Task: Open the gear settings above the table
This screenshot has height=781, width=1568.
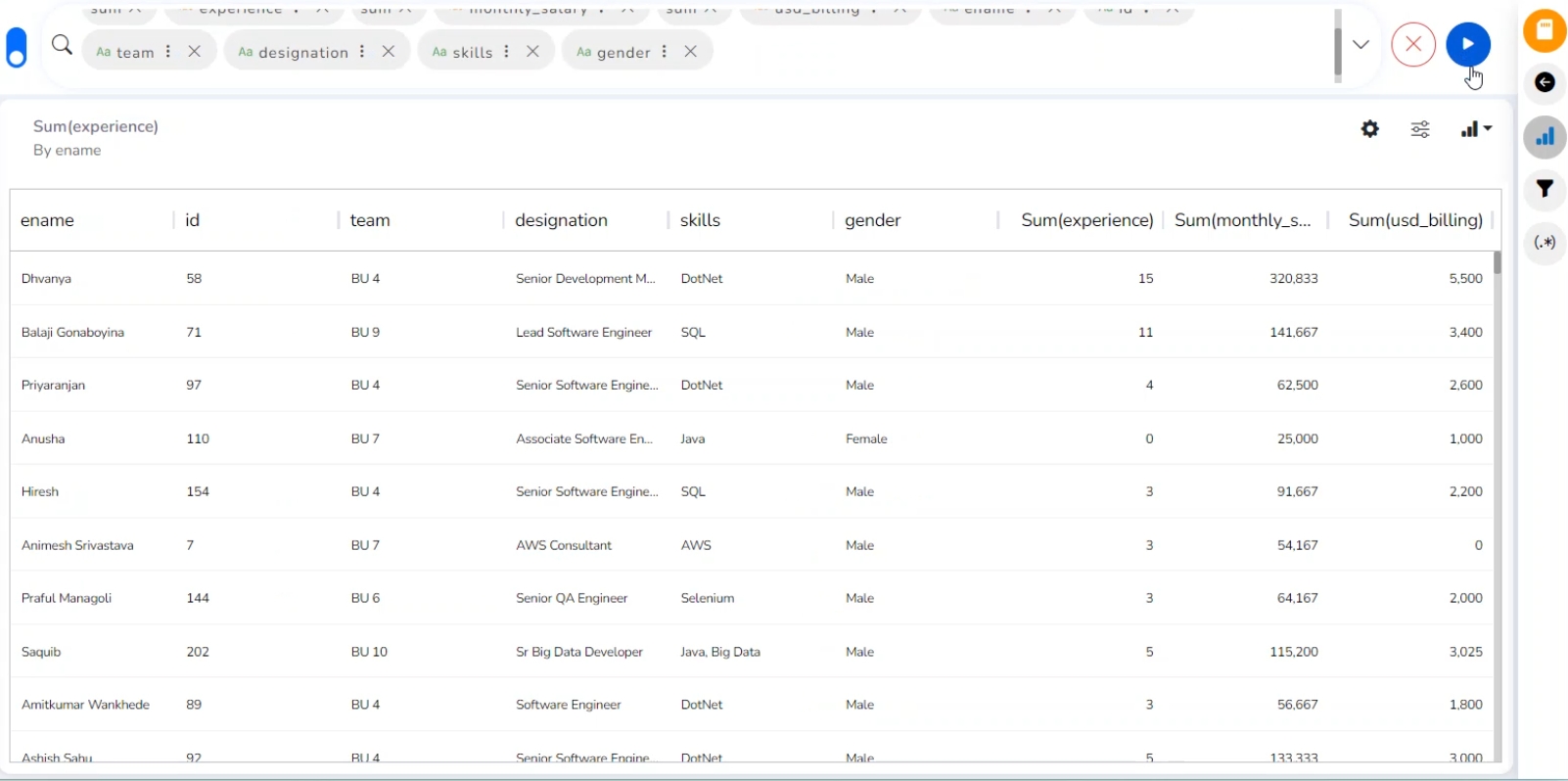Action: pos(1370,129)
